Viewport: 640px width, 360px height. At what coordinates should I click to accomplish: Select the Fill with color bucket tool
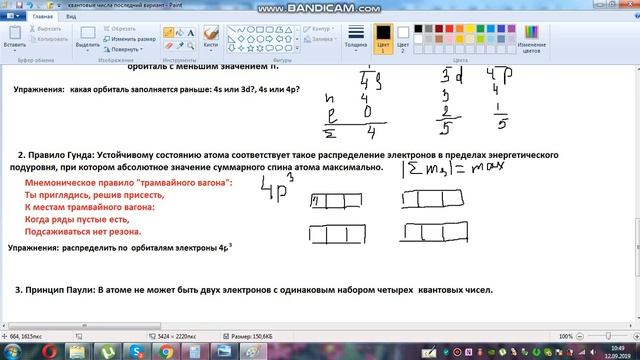pos(179,33)
